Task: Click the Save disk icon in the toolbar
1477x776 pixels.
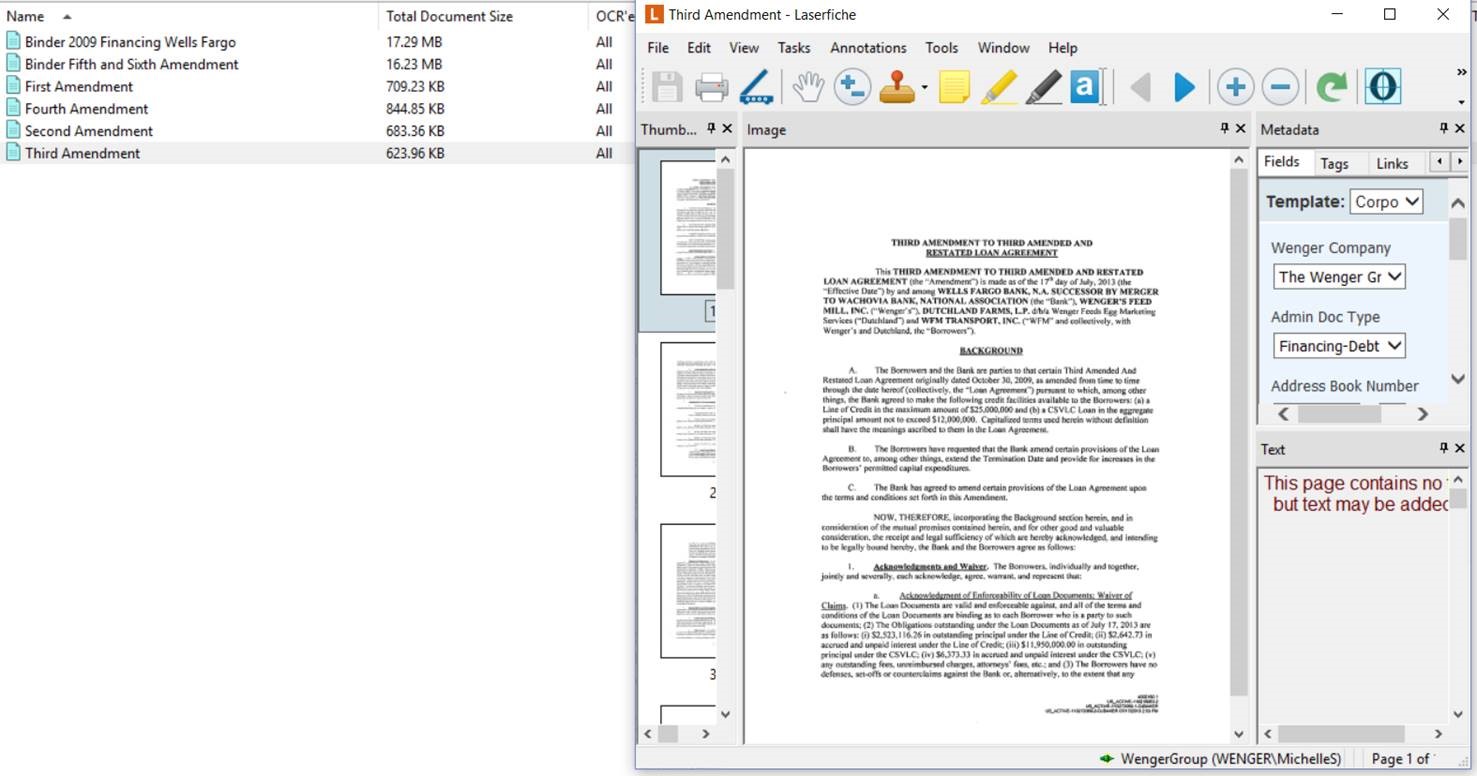Action: (667, 88)
